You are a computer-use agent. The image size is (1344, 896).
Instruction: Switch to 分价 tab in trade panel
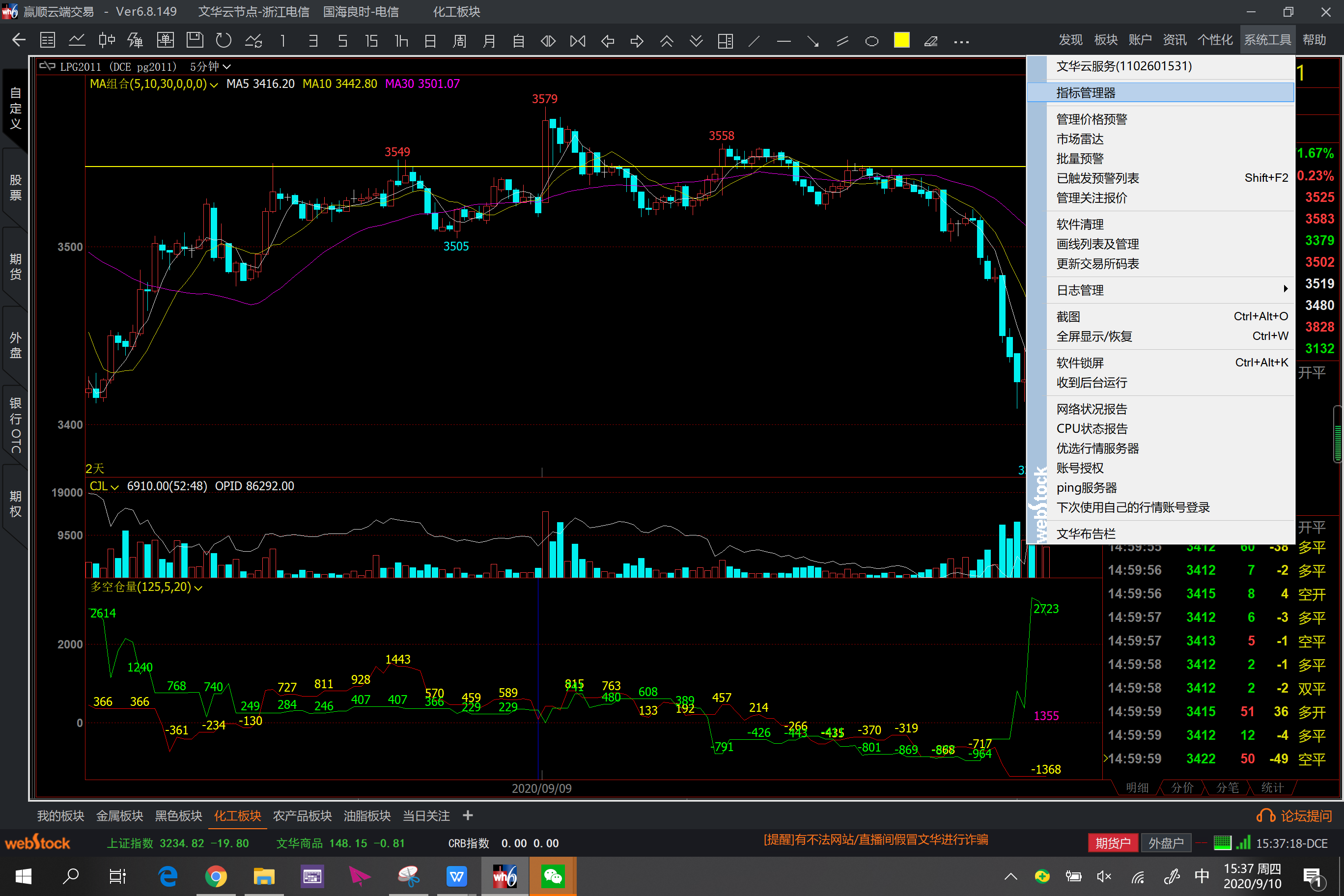pos(1182,787)
